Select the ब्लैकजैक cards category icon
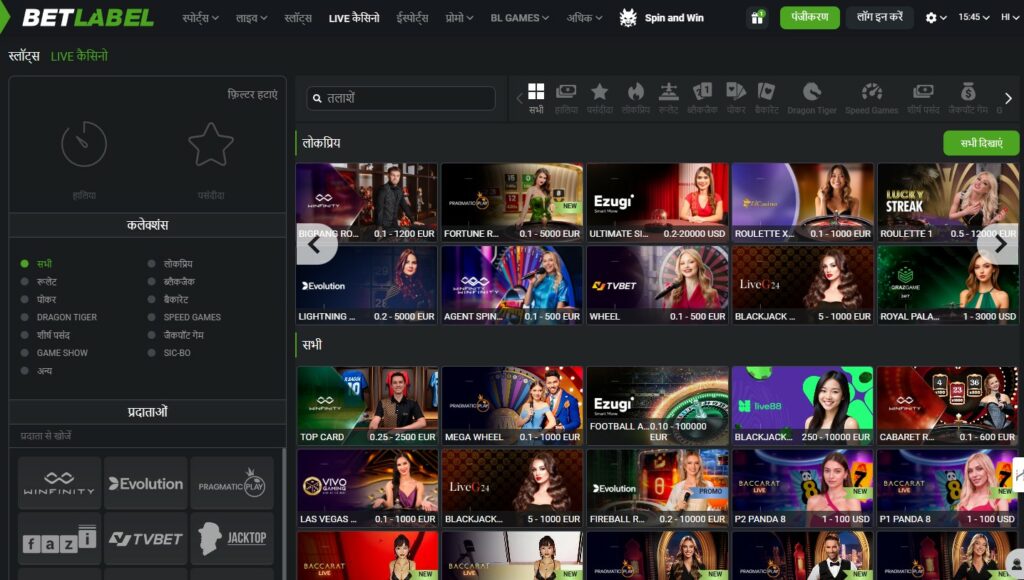The image size is (1024, 580). [703, 99]
